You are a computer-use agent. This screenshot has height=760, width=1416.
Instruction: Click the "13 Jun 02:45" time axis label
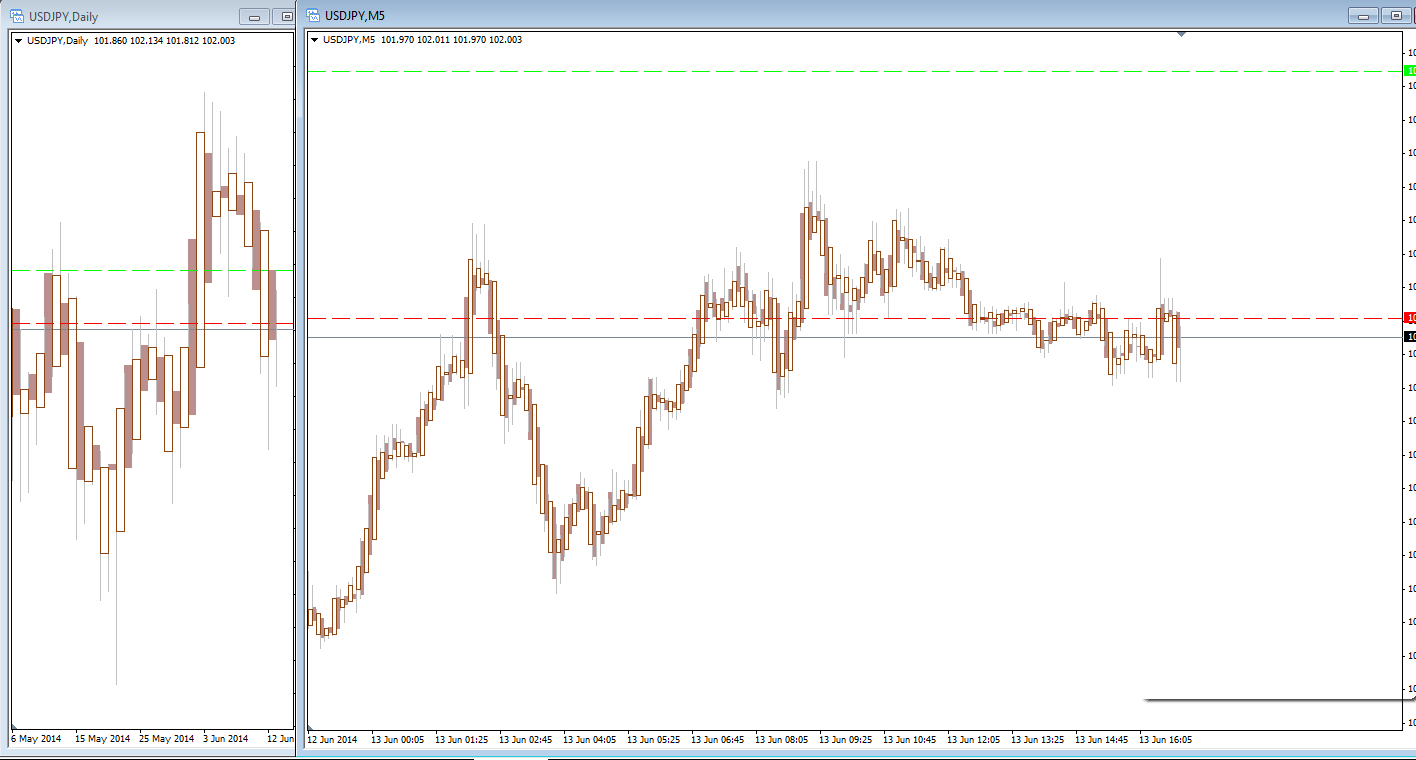tap(525, 740)
